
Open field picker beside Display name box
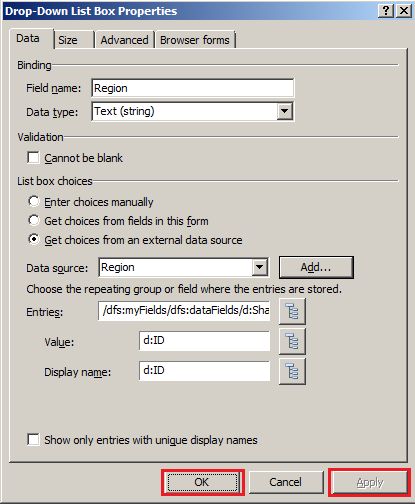[x=292, y=371]
